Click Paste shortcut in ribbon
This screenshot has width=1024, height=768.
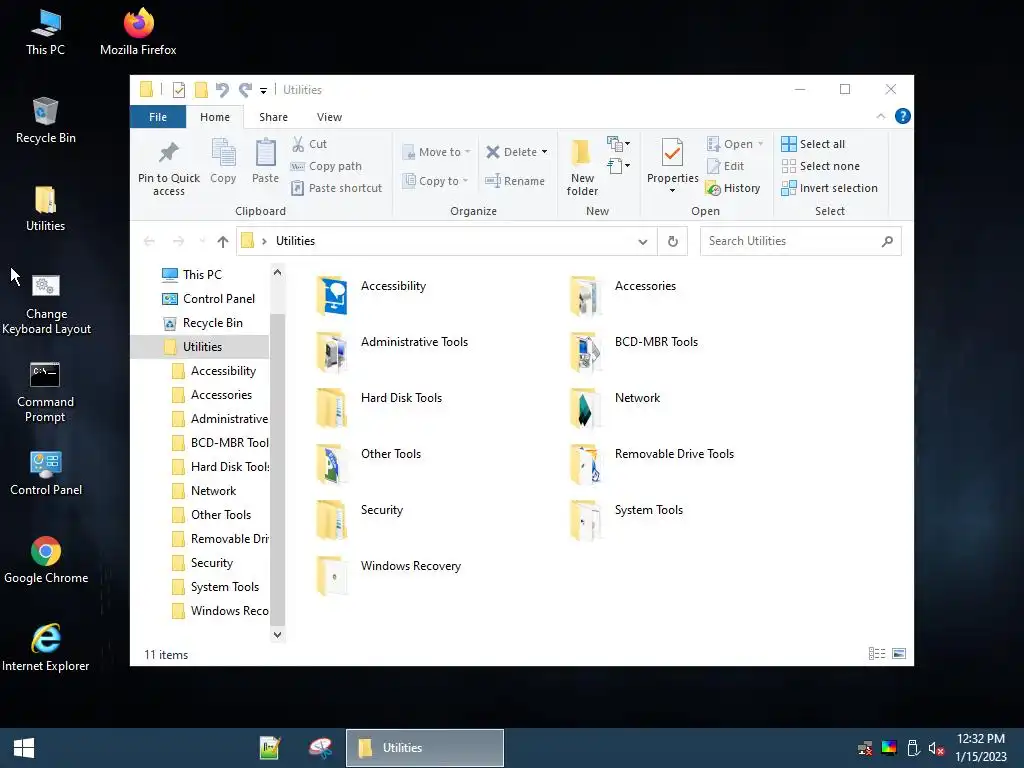tap(336, 188)
